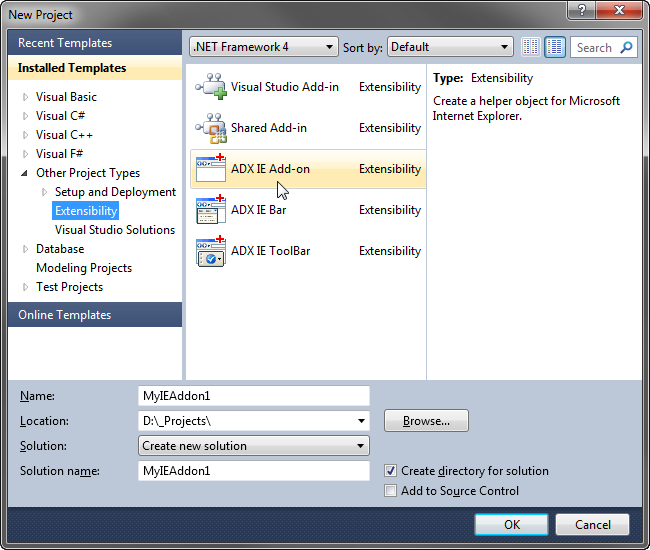Screen dimensions: 650x550
Task: Expand the Visual C# tree node
Action: (25, 116)
